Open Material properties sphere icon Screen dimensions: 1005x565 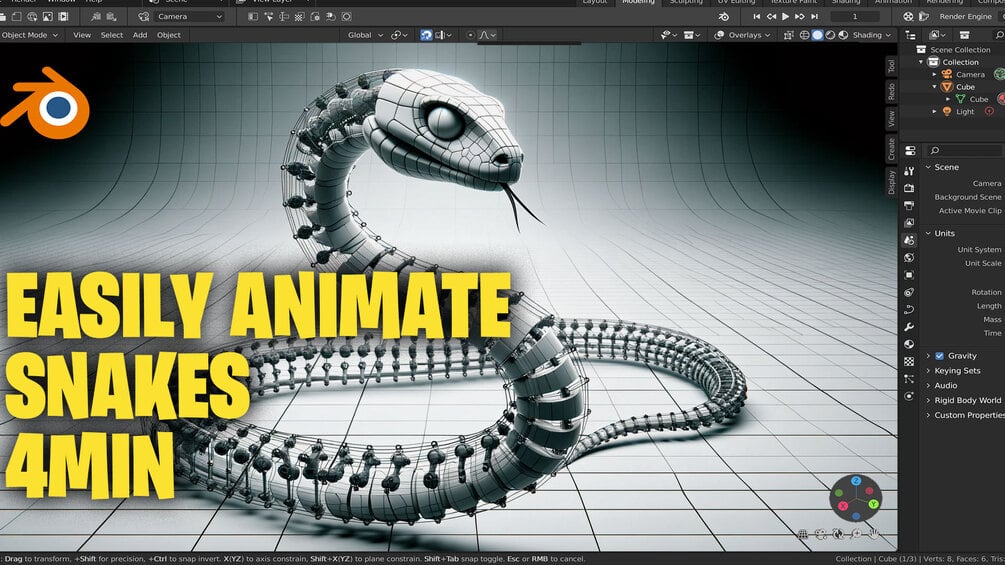(x=909, y=344)
